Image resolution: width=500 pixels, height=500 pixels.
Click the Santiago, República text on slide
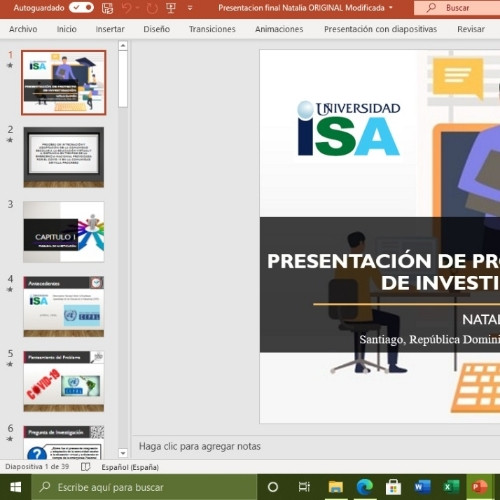tap(430, 339)
